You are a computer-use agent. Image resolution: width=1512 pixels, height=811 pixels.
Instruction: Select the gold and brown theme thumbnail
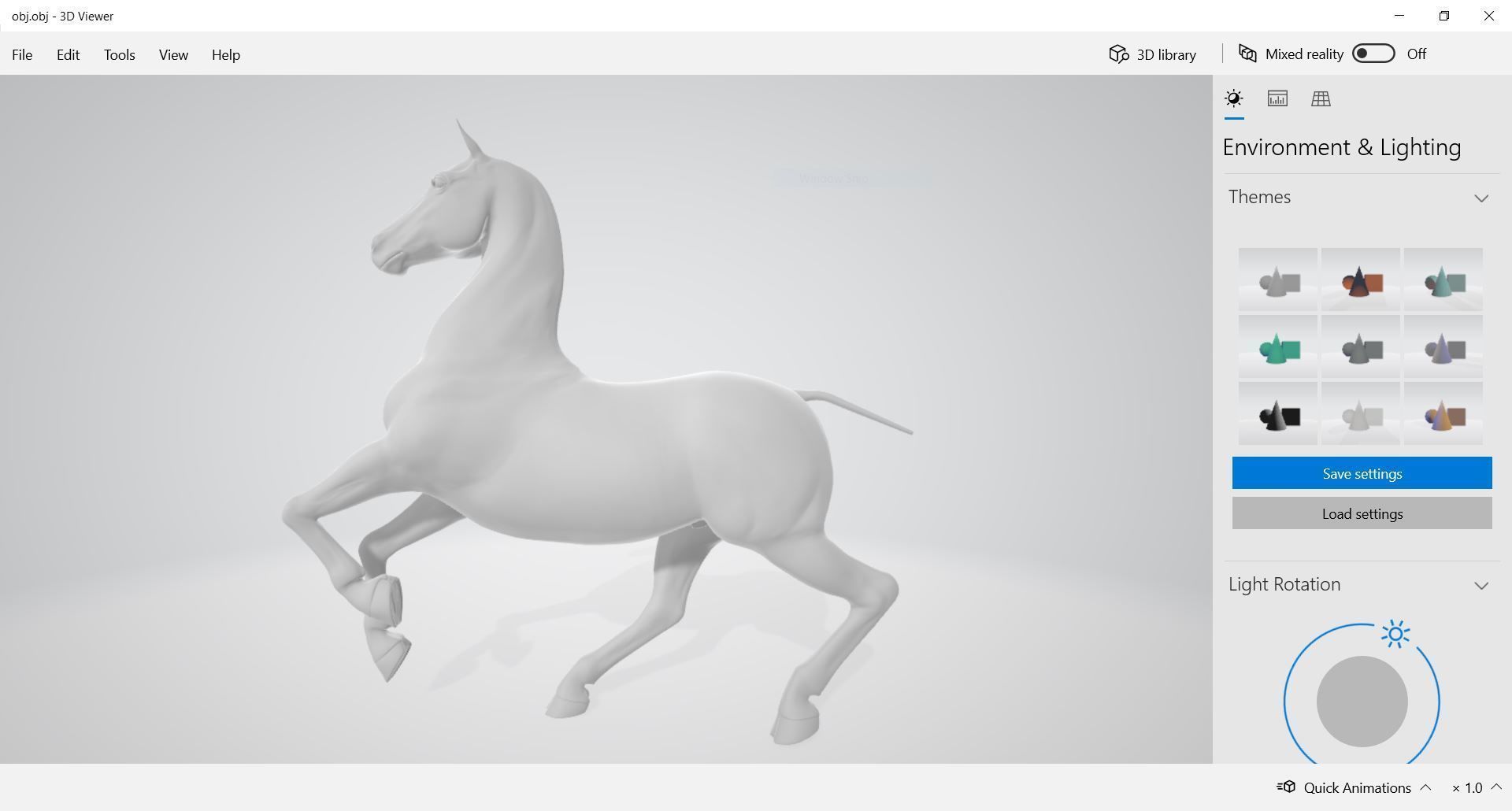[1443, 413]
